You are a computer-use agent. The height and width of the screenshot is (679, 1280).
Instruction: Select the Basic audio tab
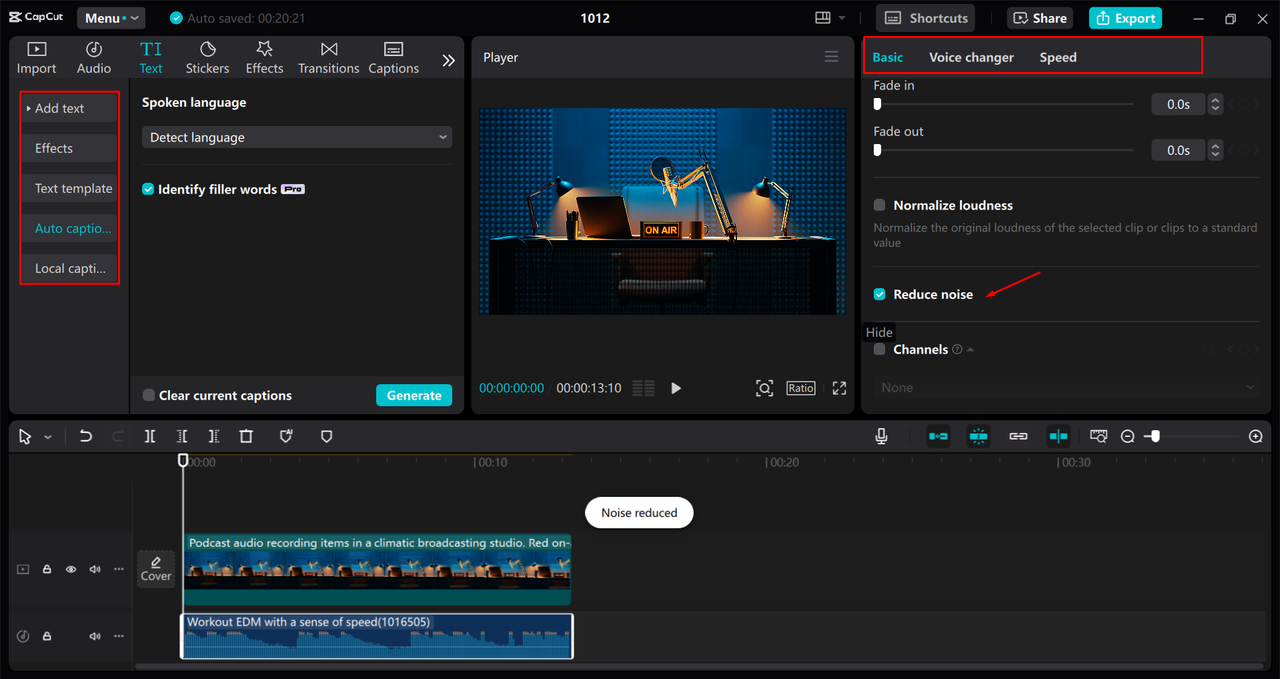(x=887, y=57)
